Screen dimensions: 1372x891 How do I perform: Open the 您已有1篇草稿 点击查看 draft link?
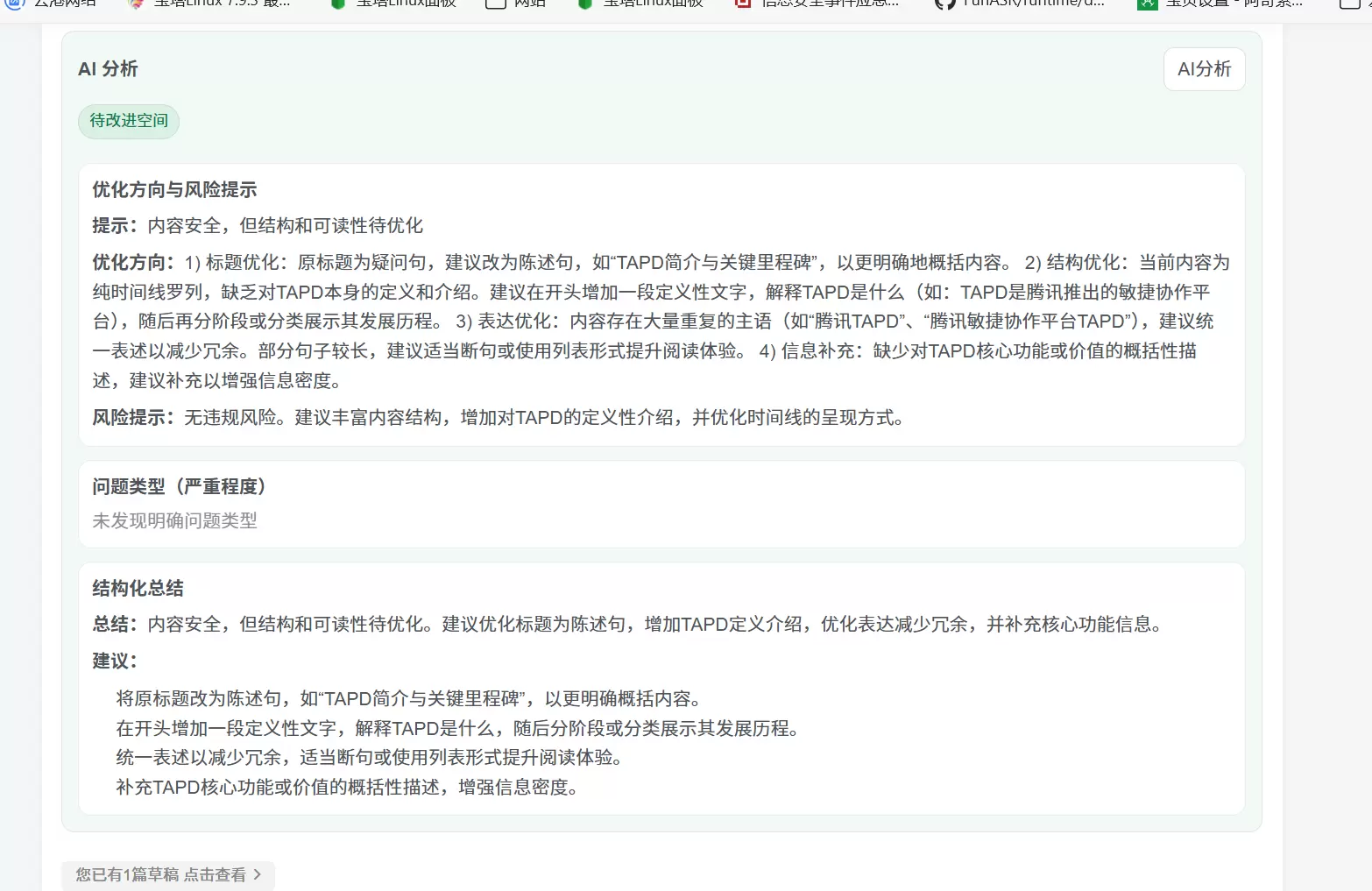pyautogui.click(x=168, y=874)
